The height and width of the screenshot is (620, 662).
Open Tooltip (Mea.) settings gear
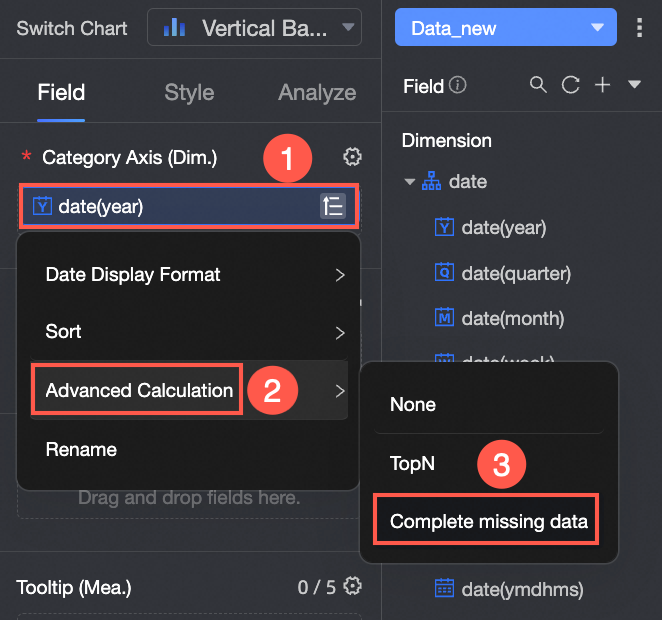coord(352,587)
